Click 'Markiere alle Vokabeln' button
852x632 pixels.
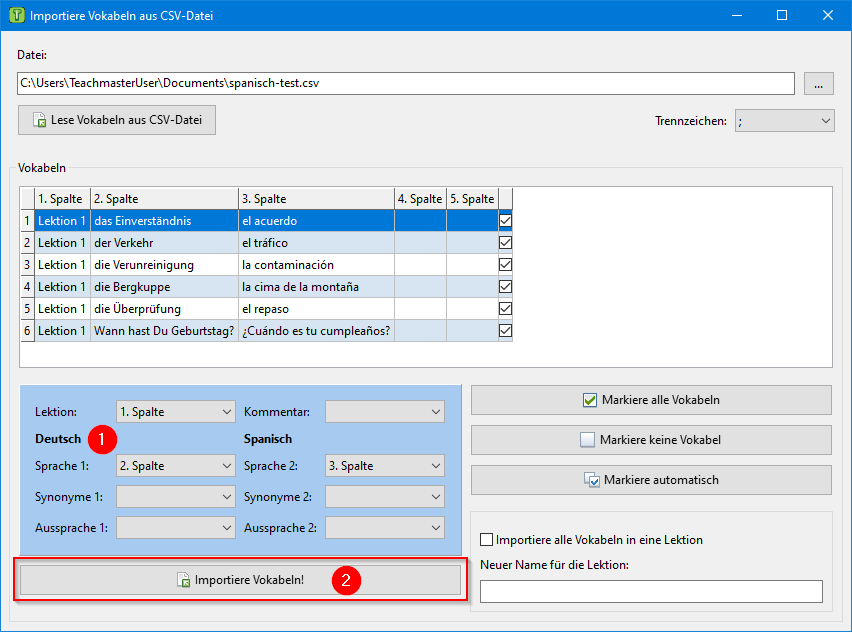pos(651,400)
